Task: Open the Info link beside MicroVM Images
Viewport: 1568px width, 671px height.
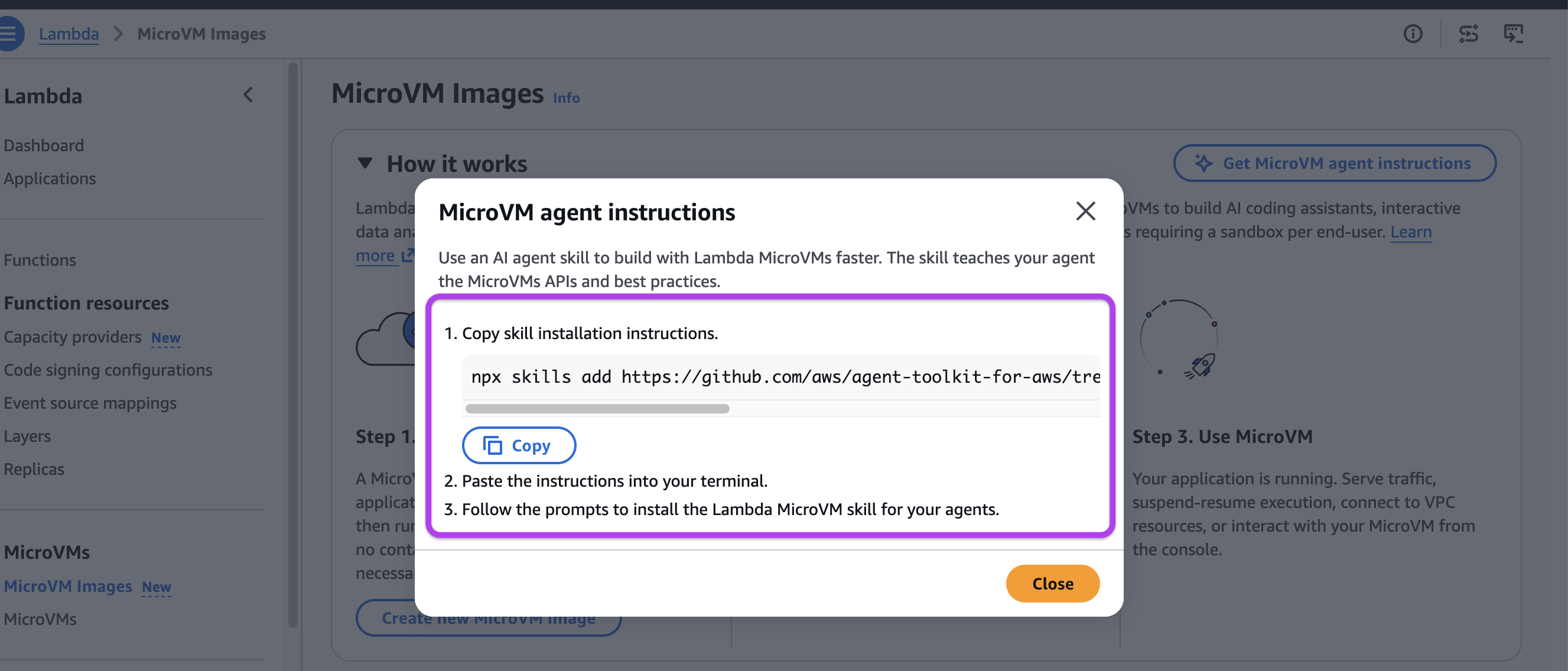Action: (566, 98)
